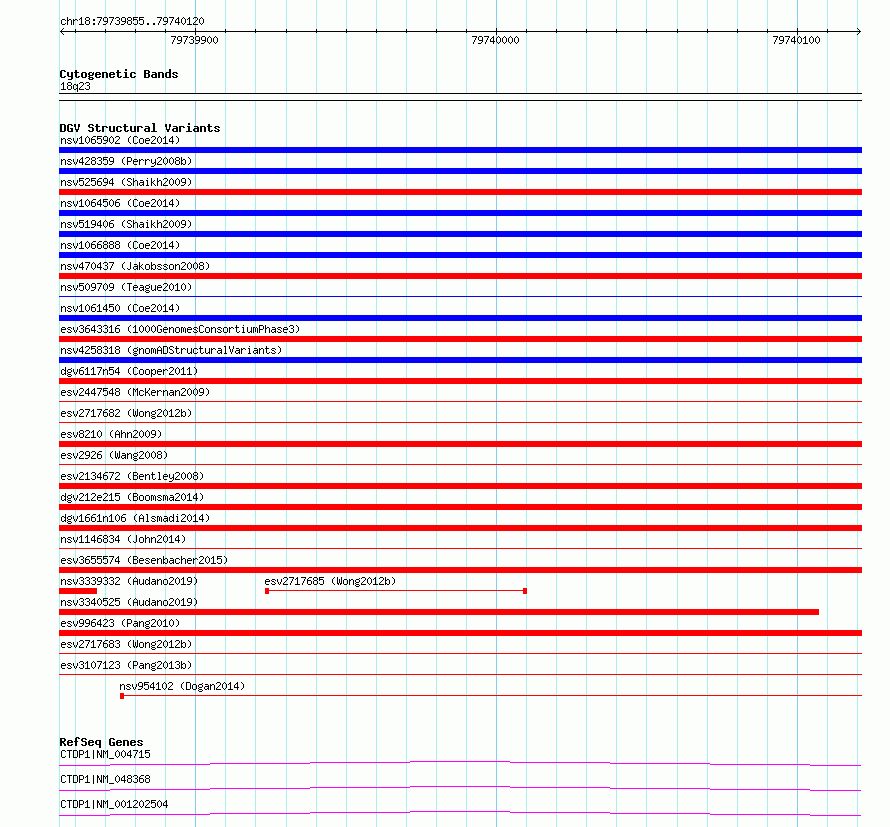Click the thin blue line under nsv509709
Viewport: 890px width, 827px height.
click(x=460, y=296)
